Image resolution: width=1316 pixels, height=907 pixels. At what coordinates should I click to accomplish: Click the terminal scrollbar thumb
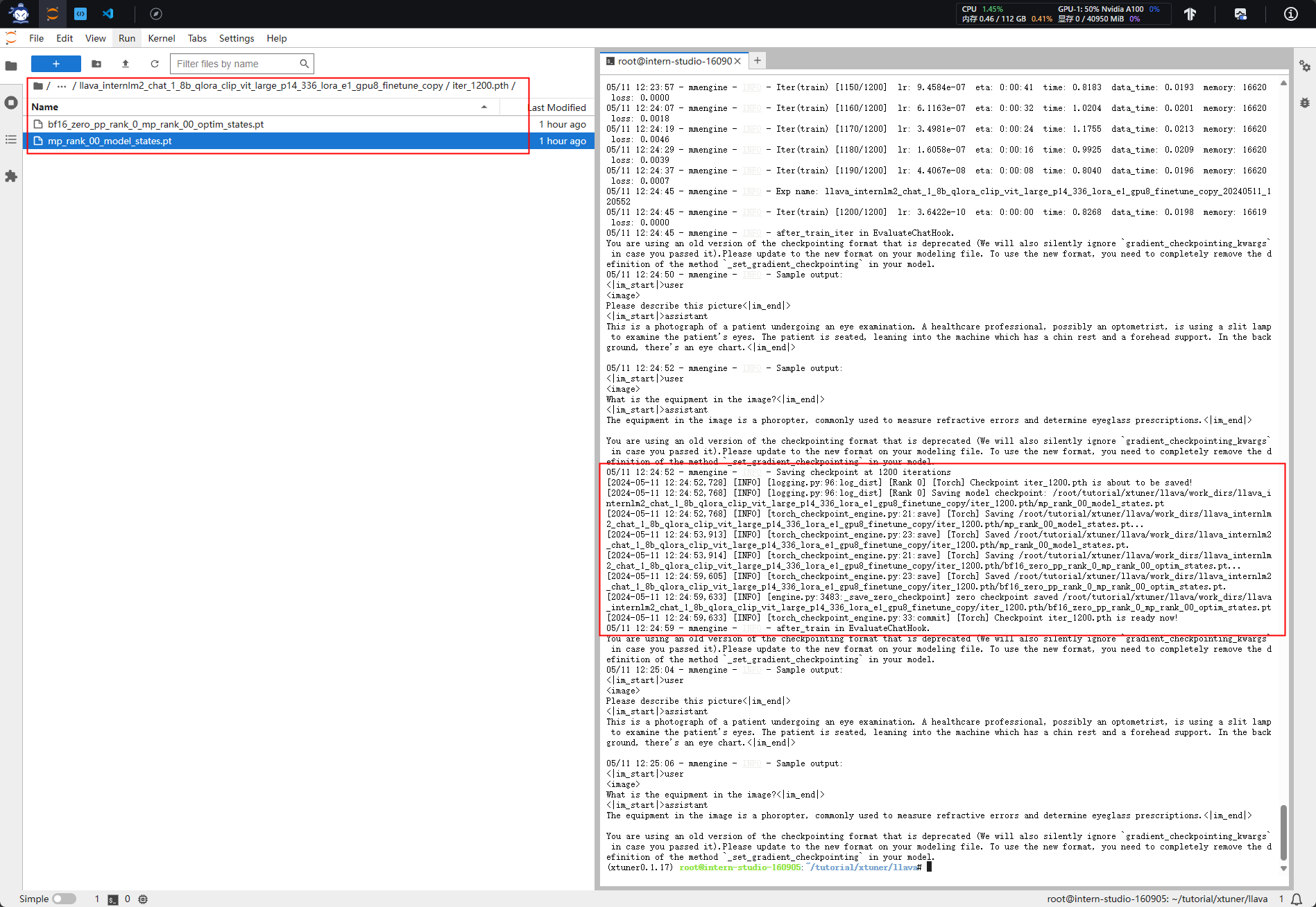click(x=1283, y=832)
